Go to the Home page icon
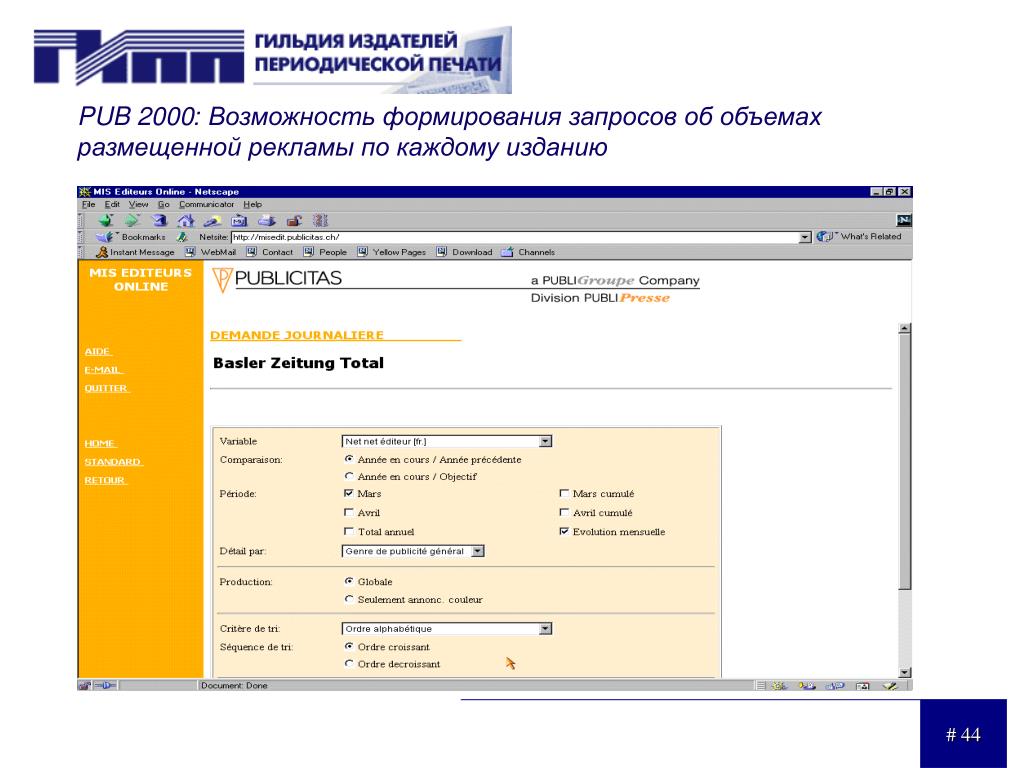Image resolution: width=1024 pixels, height=768 pixels. (186, 221)
